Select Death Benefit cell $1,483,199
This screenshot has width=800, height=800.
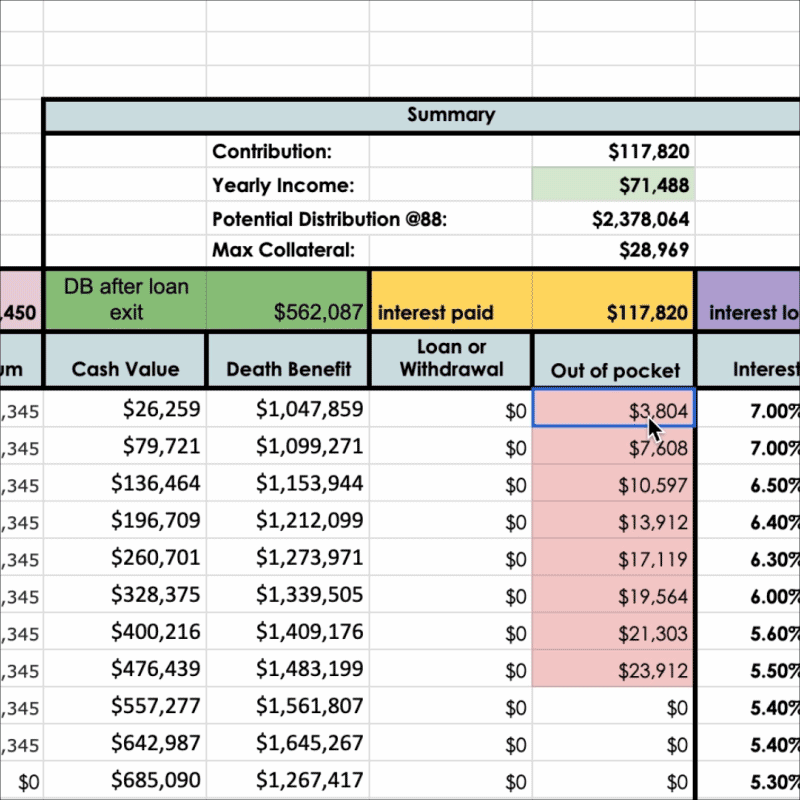[x=288, y=669]
